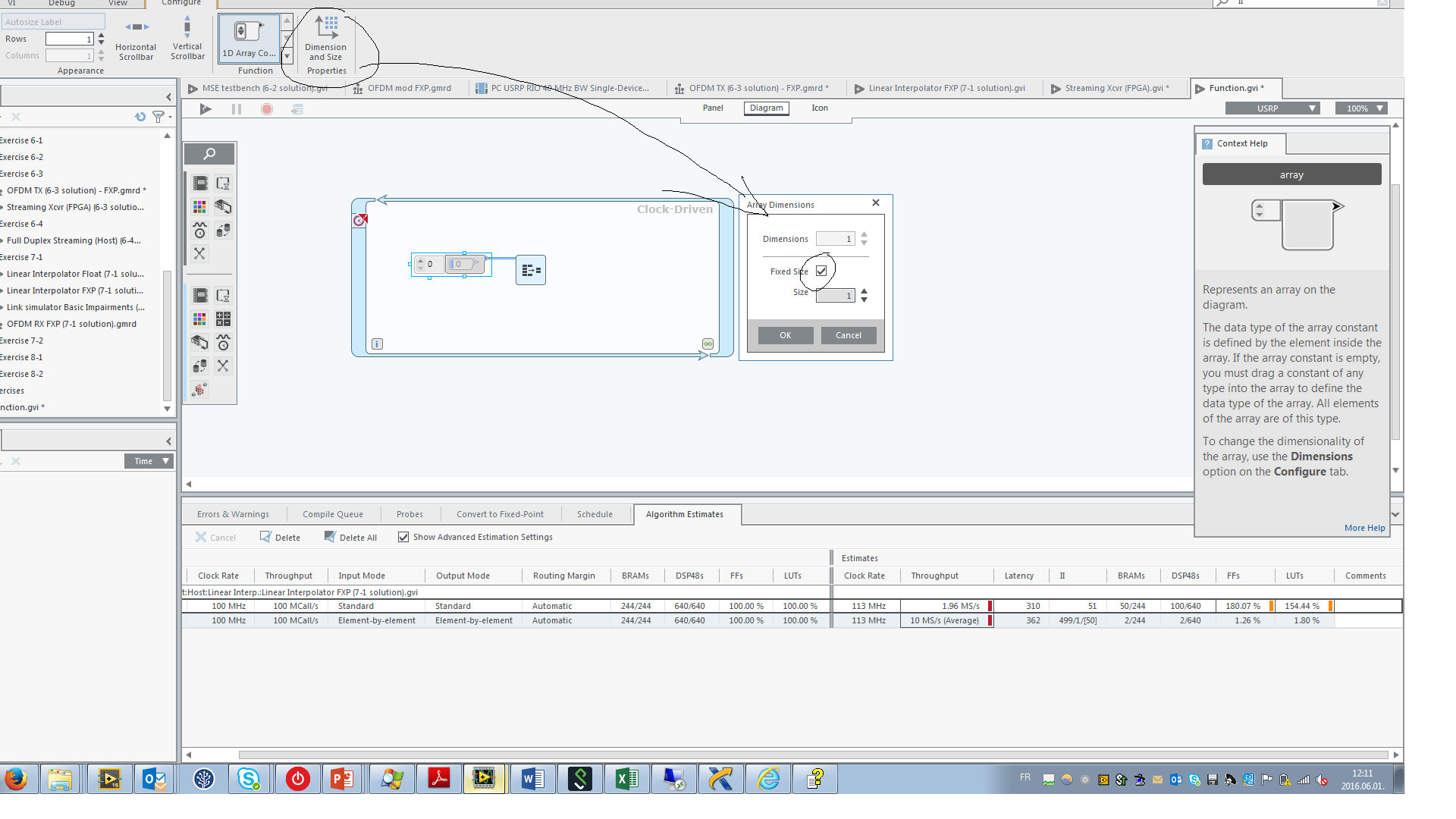Click Cancel in Array Dimensions dialog

(x=849, y=335)
